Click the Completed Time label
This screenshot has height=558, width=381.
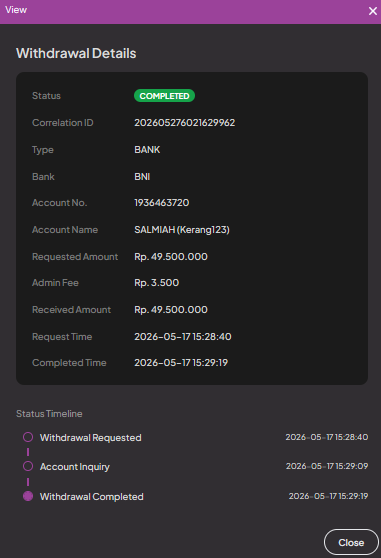[69, 363]
